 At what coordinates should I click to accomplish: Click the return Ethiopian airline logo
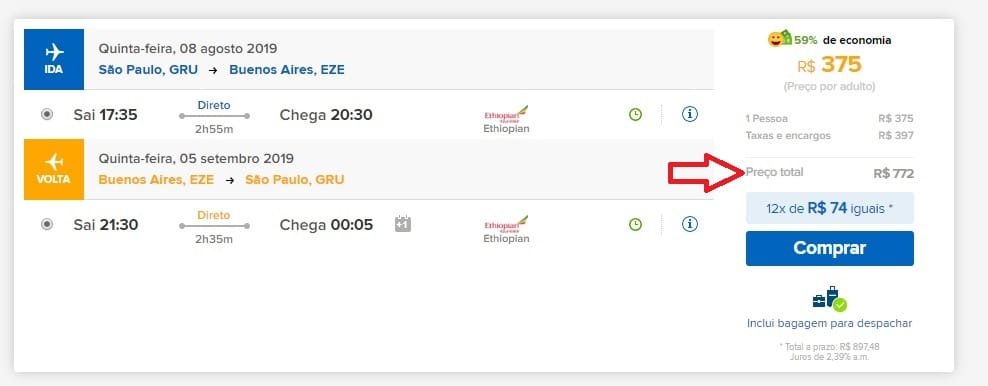[x=506, y=224]
